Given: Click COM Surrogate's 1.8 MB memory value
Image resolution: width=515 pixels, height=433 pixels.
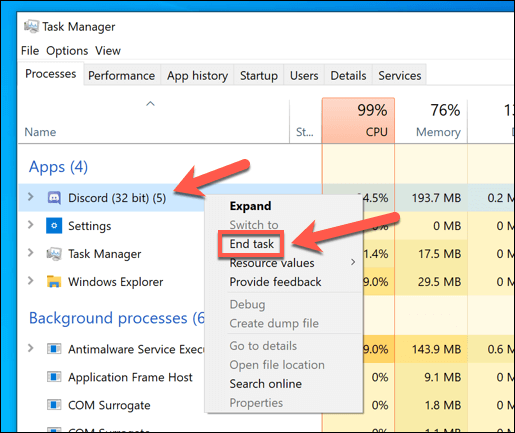Looking at the screenshot, I should (x=442, y=405).
